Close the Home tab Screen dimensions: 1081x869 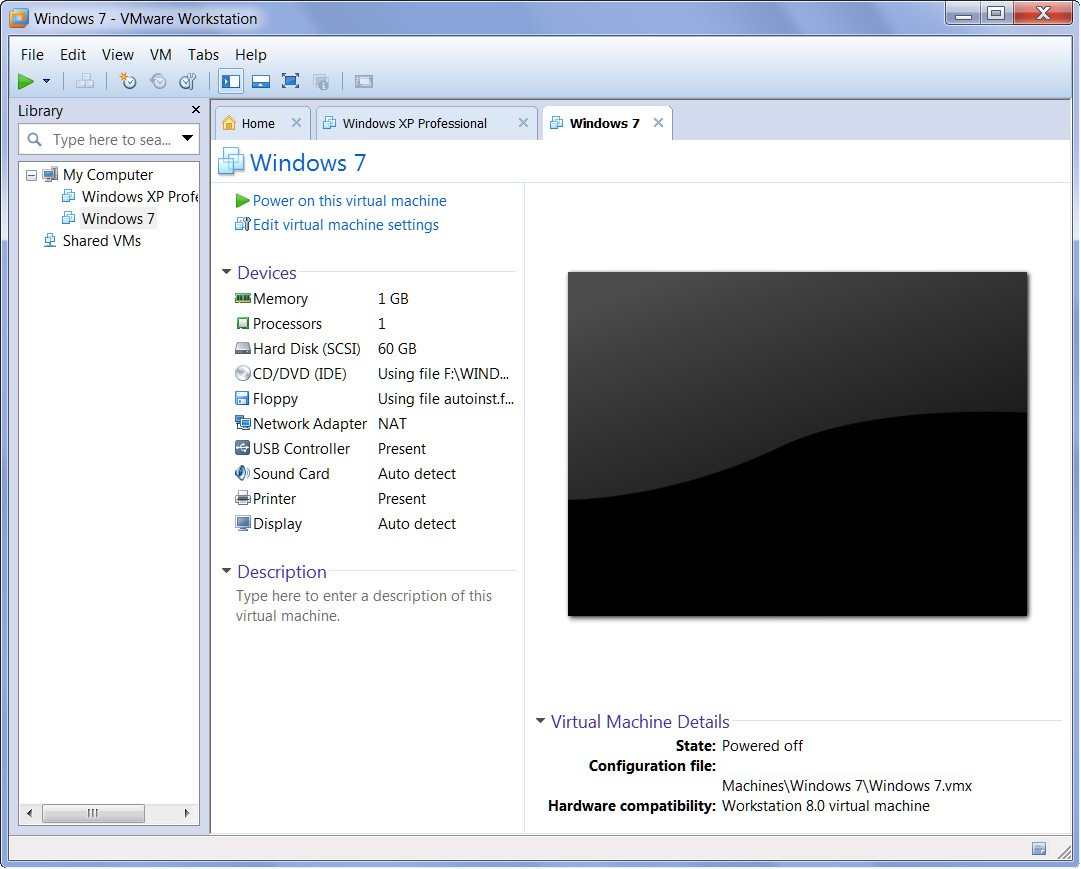click(x=296, y=123)
